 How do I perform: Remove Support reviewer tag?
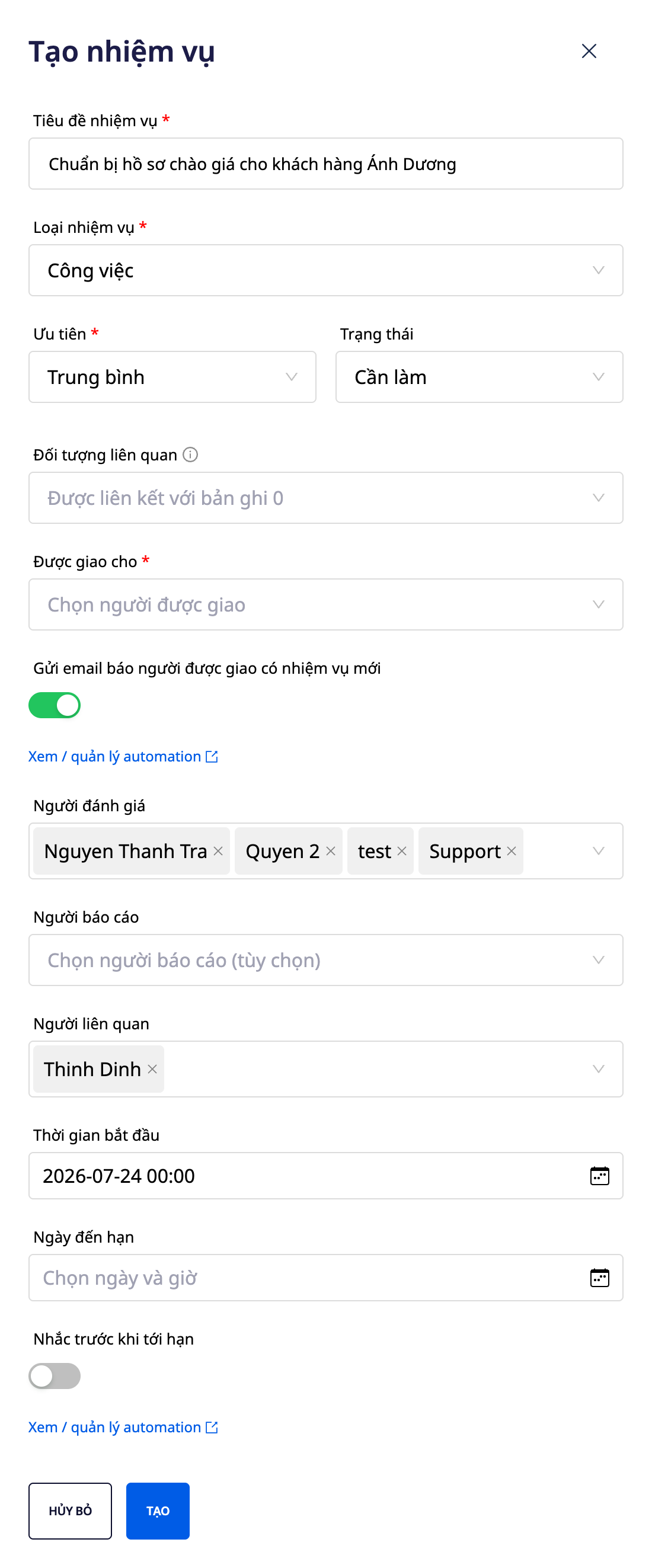coord(512,851)
